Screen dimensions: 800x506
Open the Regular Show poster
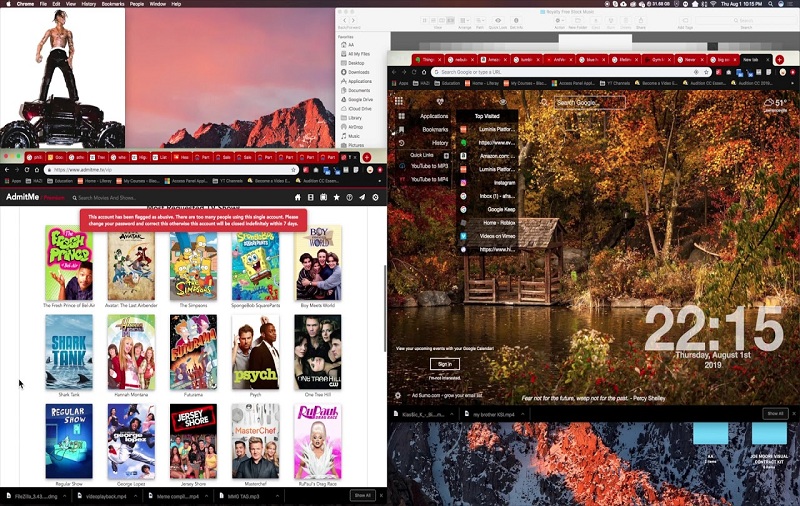[69, 441]
